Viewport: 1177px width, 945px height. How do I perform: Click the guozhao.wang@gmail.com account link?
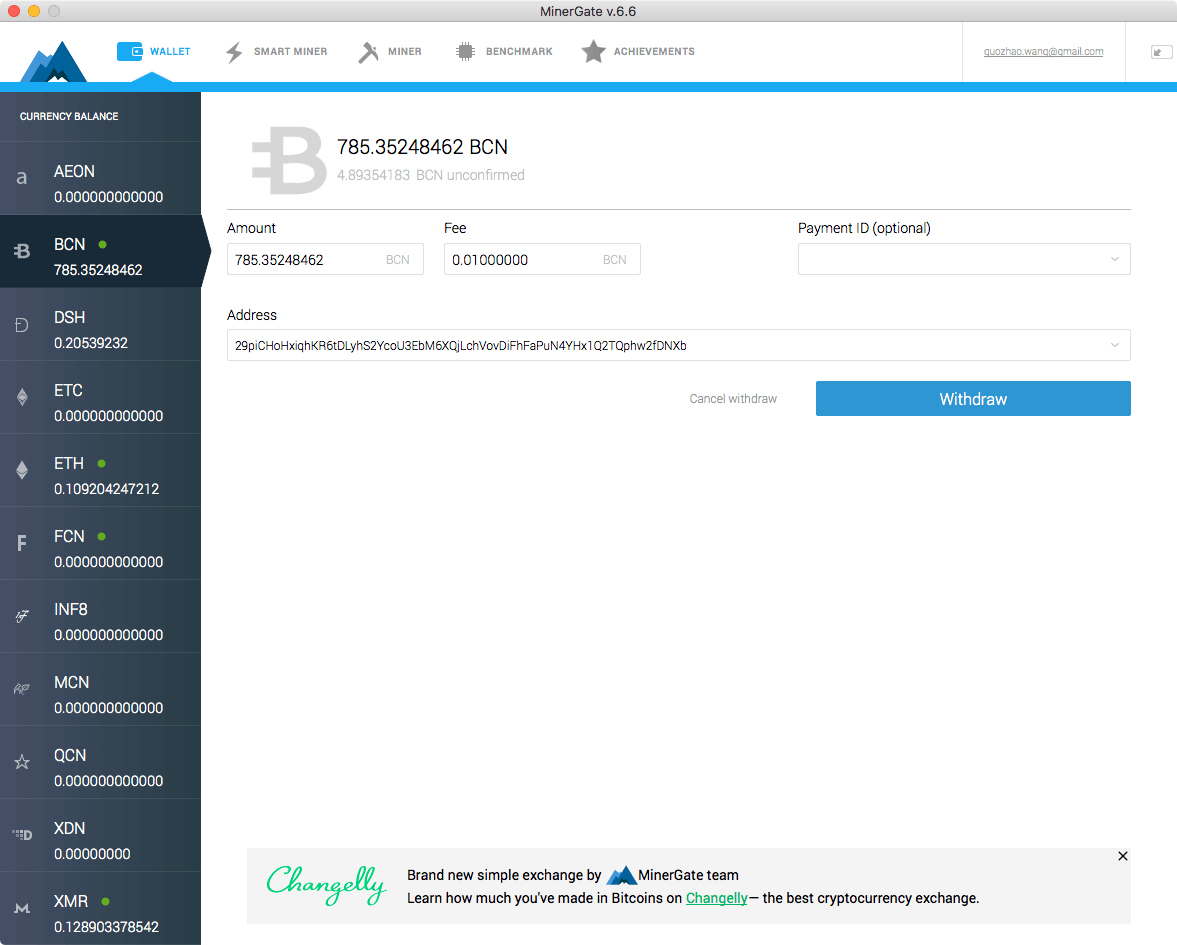coord(1043,51)
